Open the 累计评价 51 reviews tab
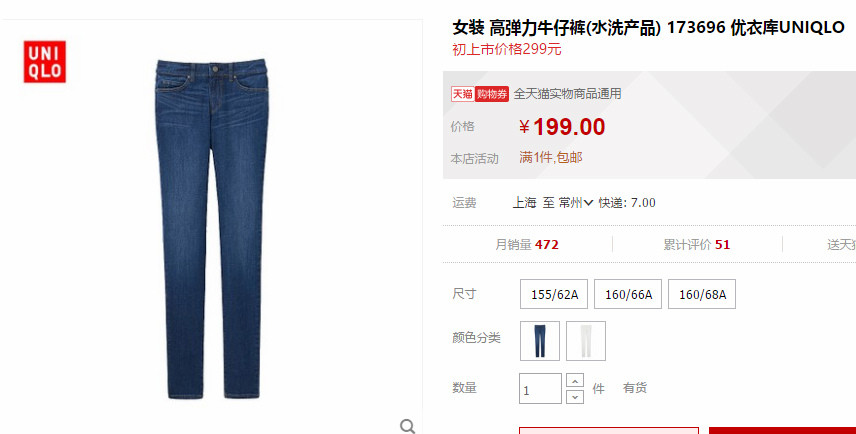The image size is (856, 434). (x=697, y=245)
